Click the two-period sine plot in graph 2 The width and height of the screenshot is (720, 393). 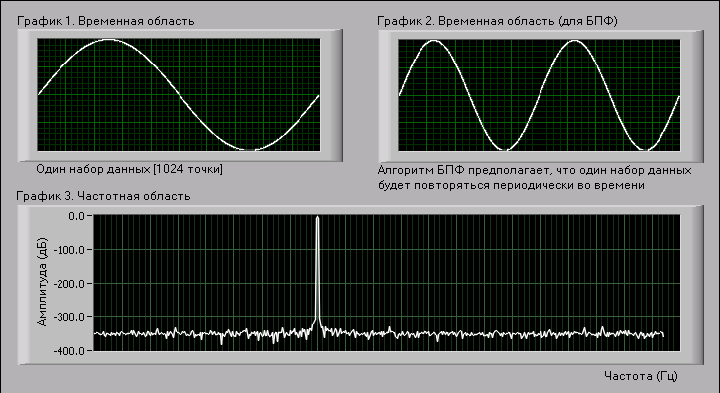pyautogui.click(x=539, y=95)
